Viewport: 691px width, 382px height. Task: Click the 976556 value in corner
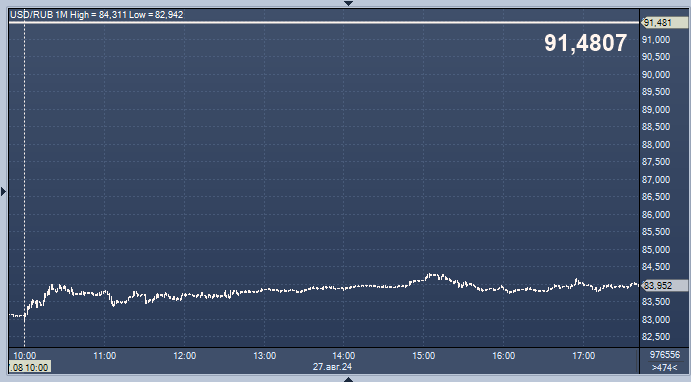[665, 355]
